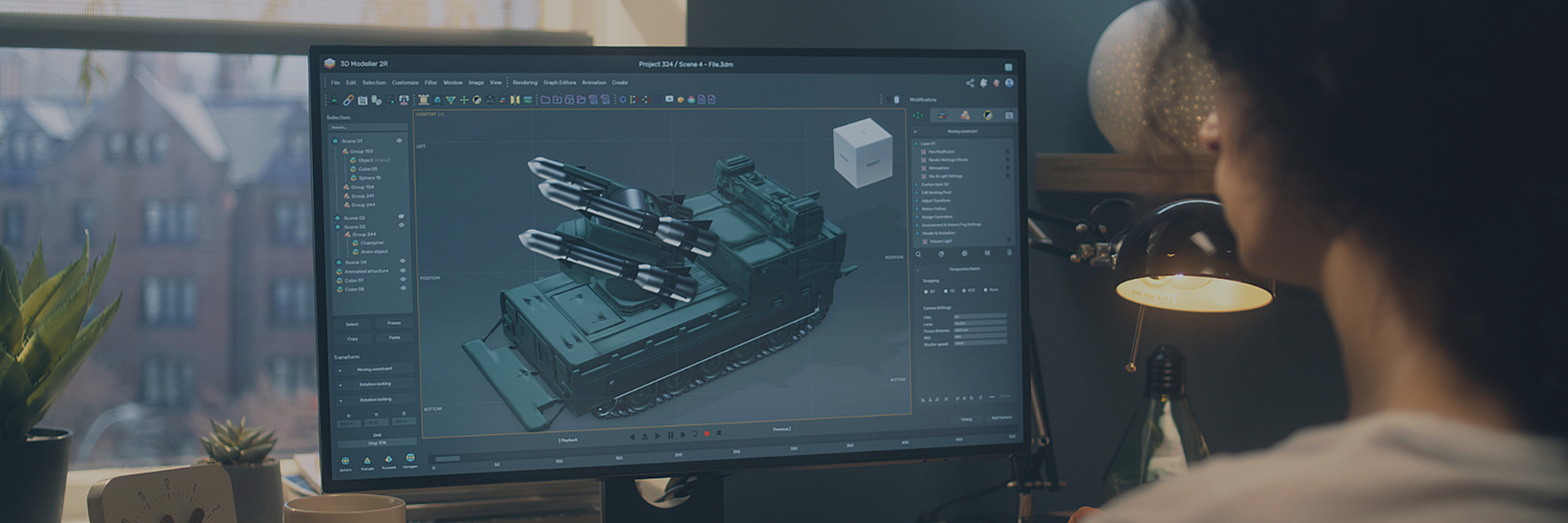This screenshot has height=523, width=1568.
Task: Click the open folder icon in toolbar
Action: (581, 100)
